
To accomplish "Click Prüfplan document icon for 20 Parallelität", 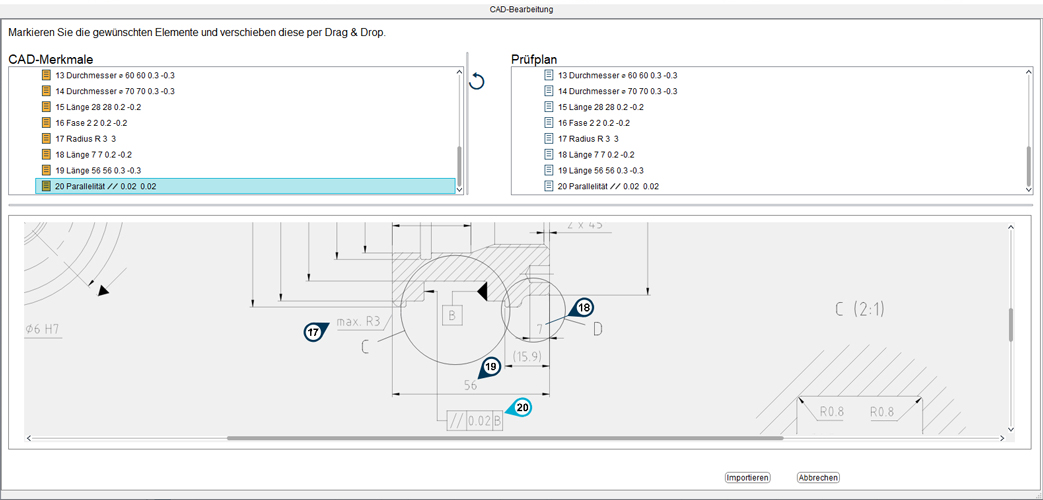I will (x=549, y=186).
